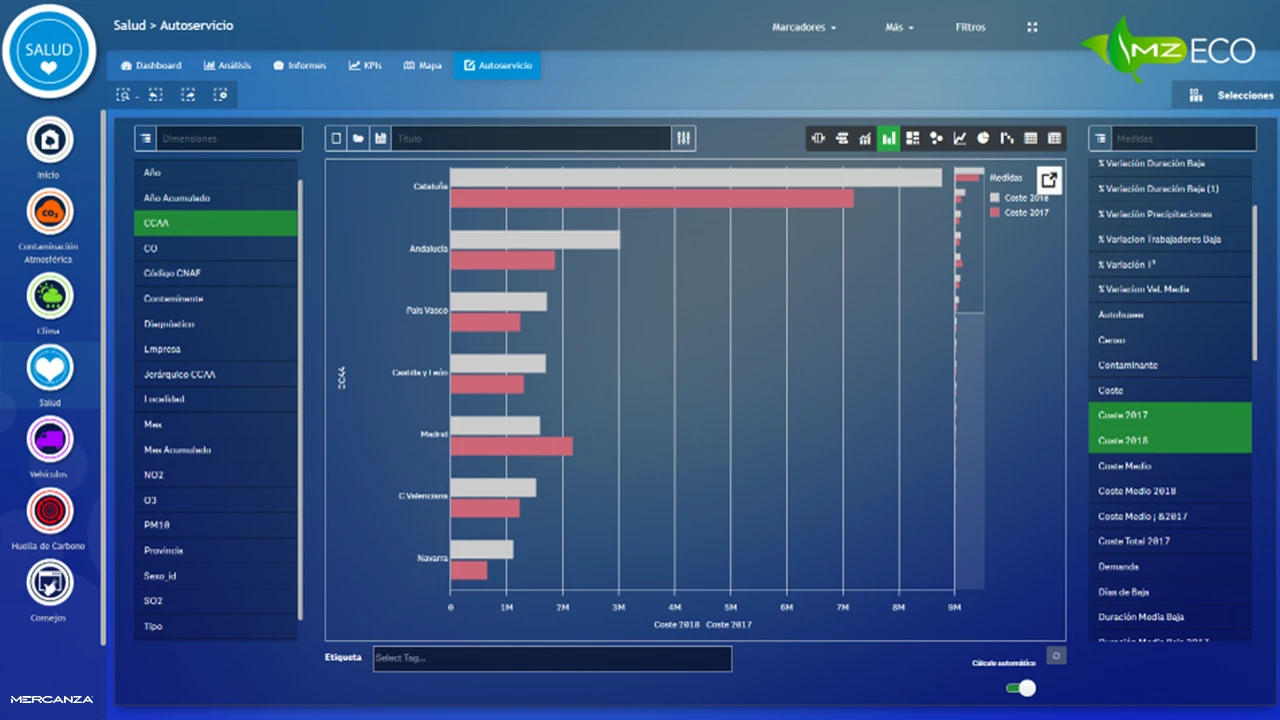The image size is (1280, 720).
Task: Click the Filtros link
Action: (x=970, y=27)
